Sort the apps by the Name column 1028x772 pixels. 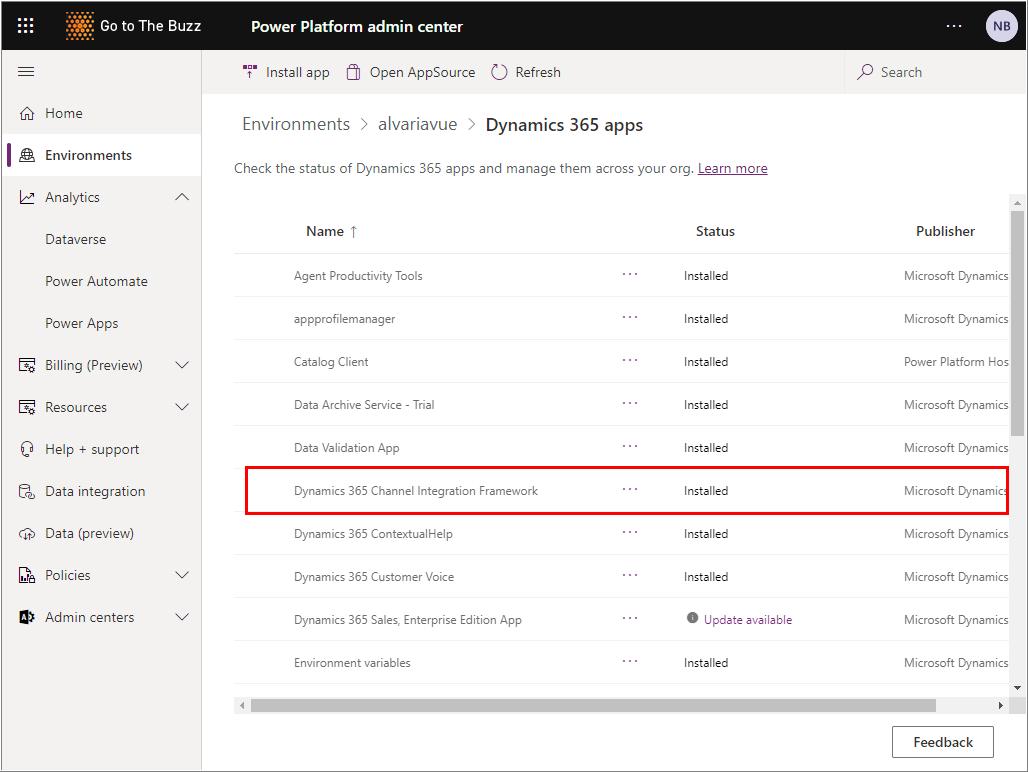click(x=325, y=231)
